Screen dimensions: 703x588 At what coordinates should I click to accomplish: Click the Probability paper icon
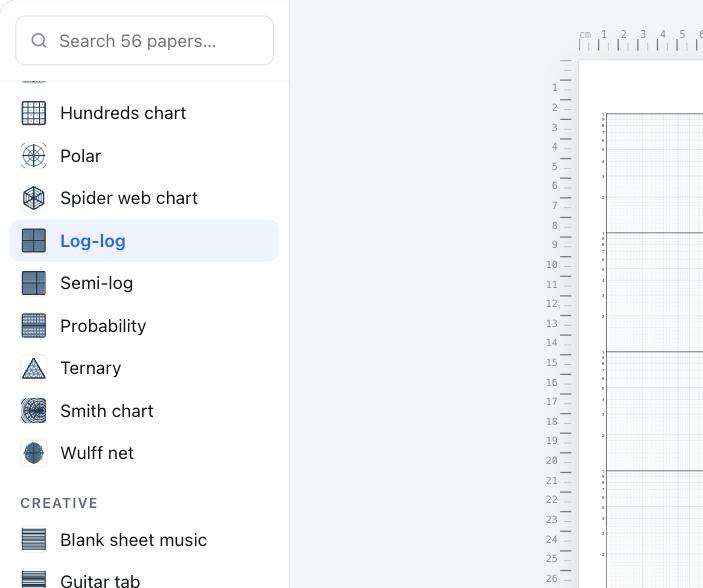coord(34,326)
